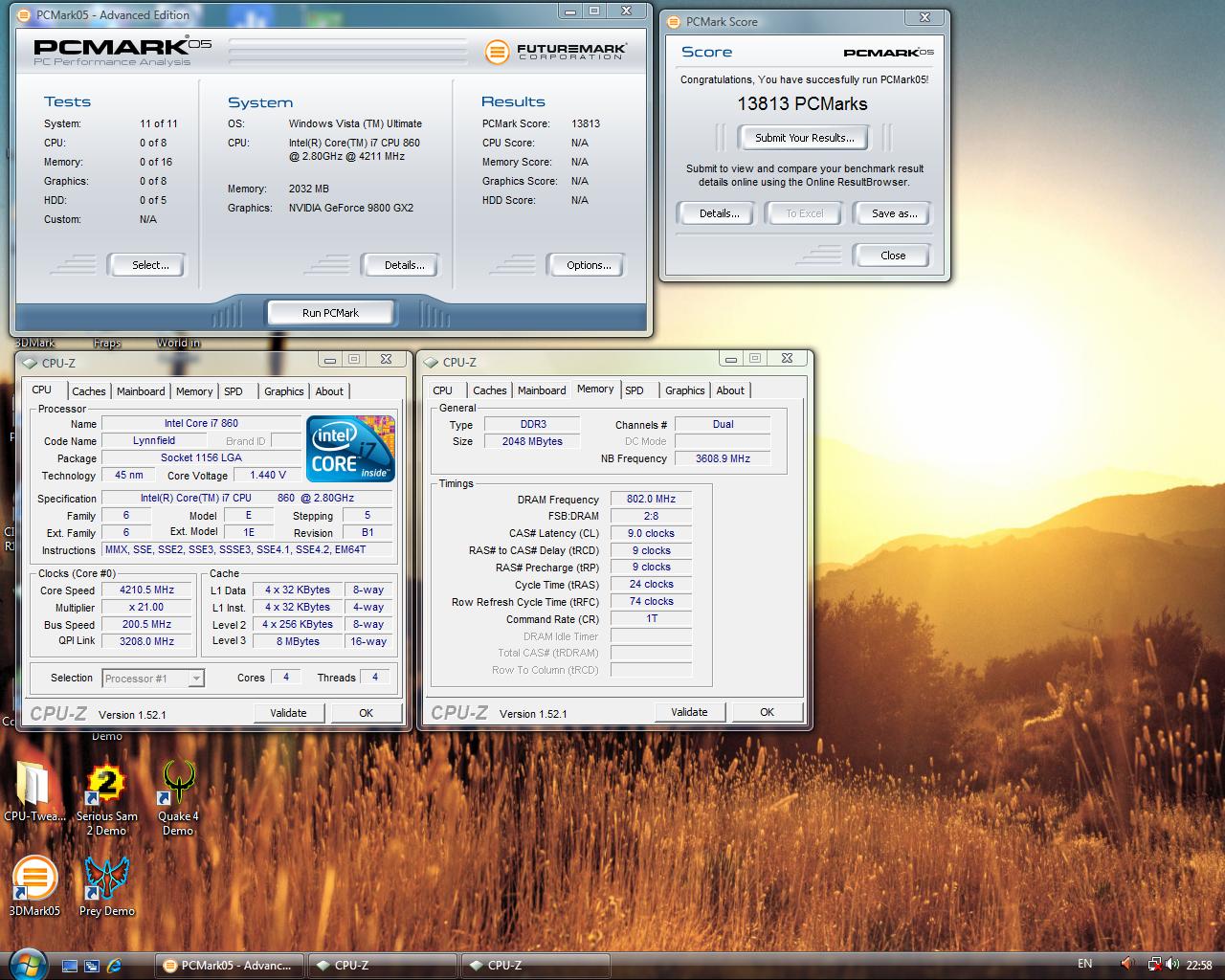Open Caches tab in right CPU-Z window
Image resolution: width=1225 pixels, height=980 pixels.
(490, 390)
